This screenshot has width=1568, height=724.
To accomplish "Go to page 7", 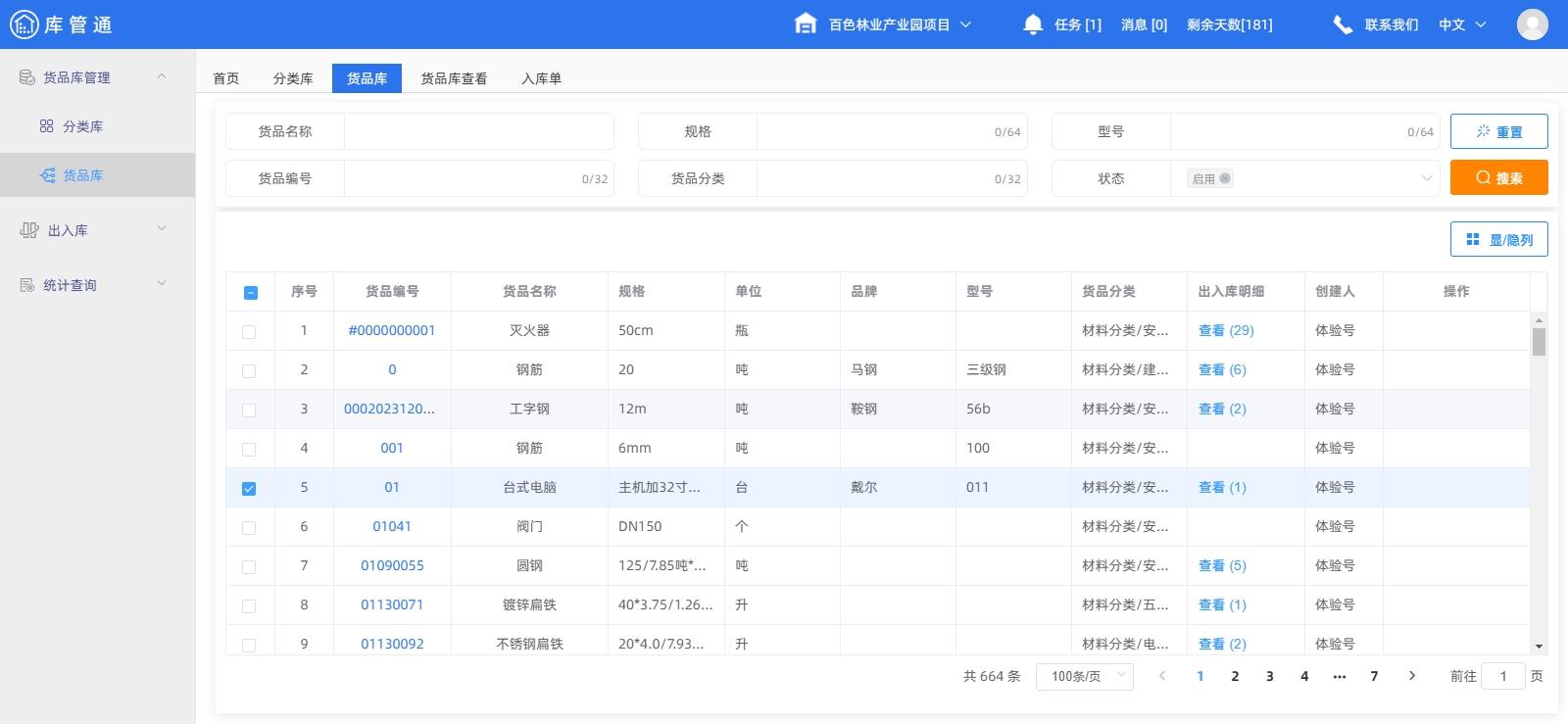I will pos(1374,676).
